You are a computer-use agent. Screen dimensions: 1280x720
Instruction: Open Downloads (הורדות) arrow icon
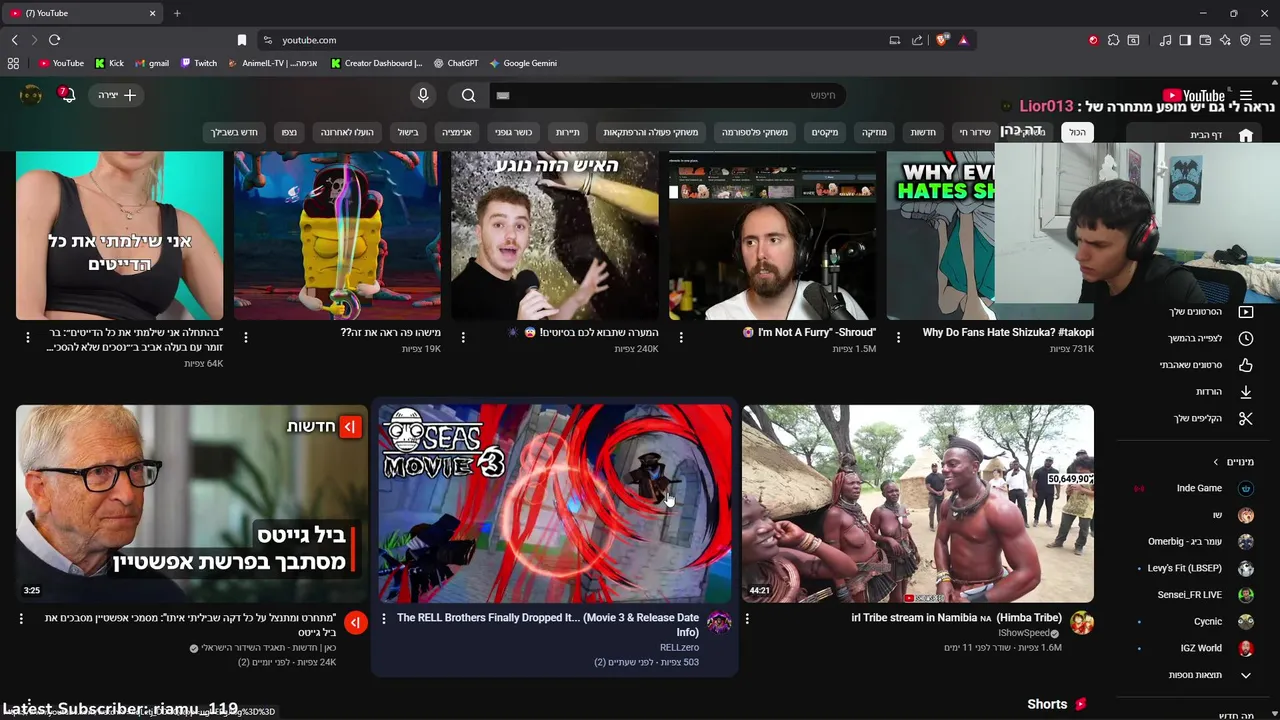pyautogui.click(x=1246, y=392)
